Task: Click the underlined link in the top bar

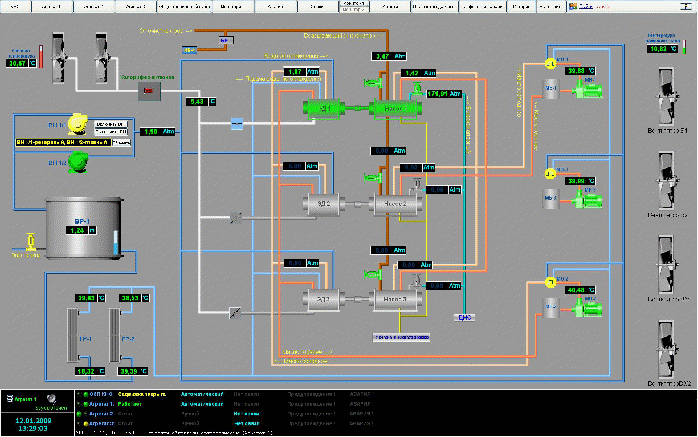Action: click(586, 6)
